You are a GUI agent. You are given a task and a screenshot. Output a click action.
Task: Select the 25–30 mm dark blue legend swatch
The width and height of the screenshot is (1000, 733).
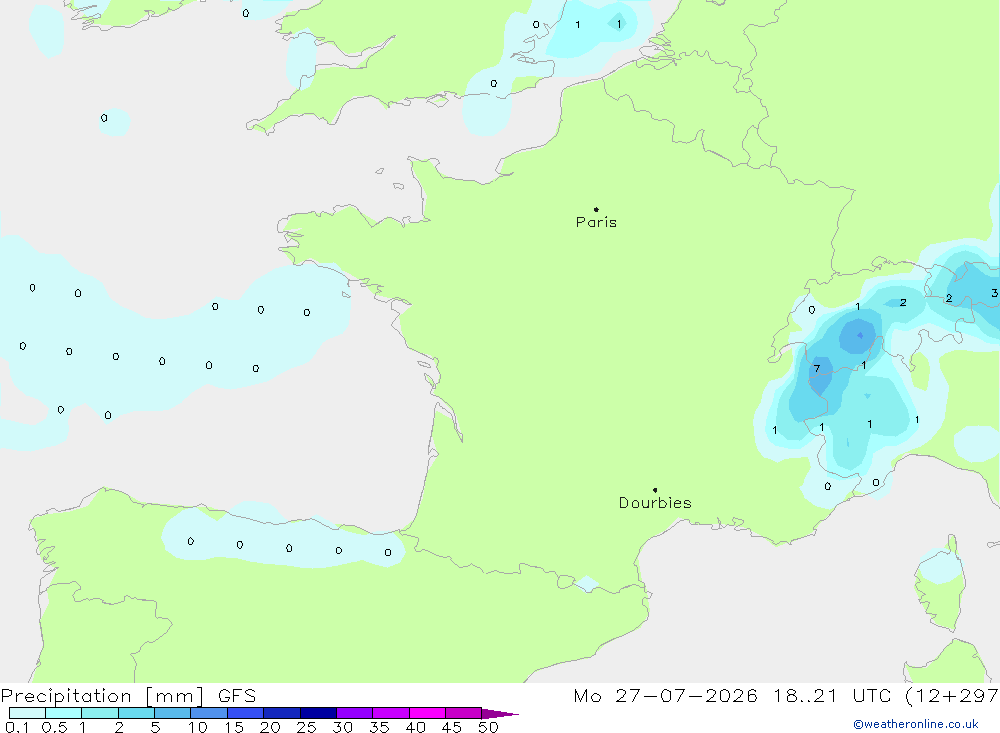(x=318, y=713)
